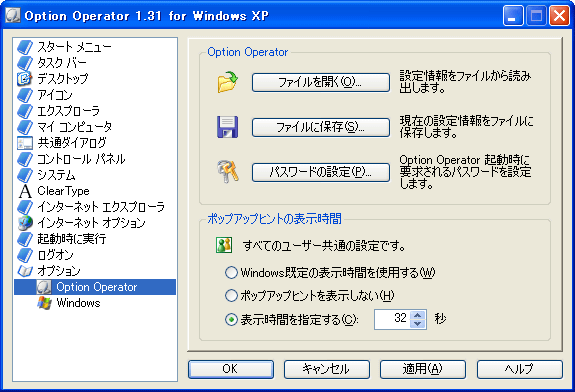This screenshot has width=575, height=392.
Task: Select ClearType in the tree
Action: pos(63,191)
